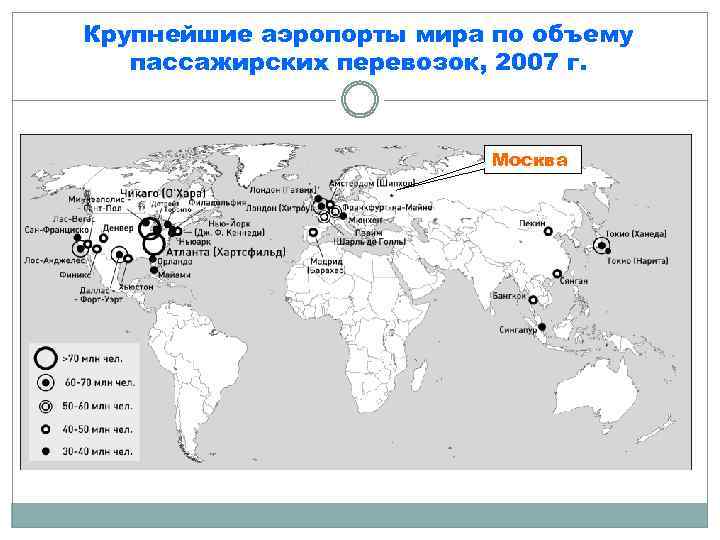Image resolution: width=720 pixels, height=540 pixels.
Task: Click the Хьюстон label
Action: click(136, 287)
